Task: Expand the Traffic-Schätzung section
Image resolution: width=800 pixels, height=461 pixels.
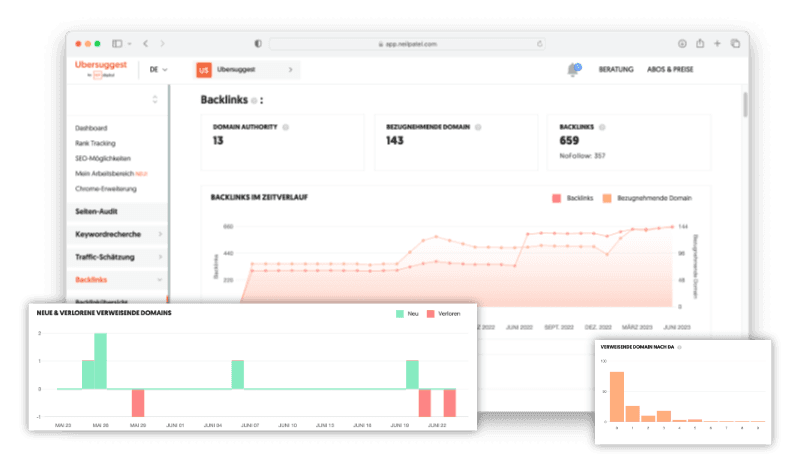Action: tap(117, 257)
